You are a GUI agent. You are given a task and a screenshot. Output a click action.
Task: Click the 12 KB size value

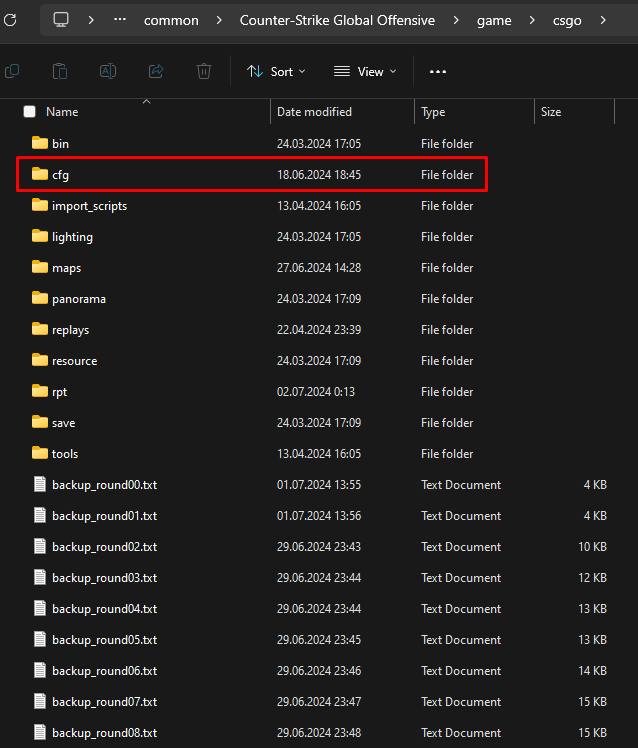pyautogui.click(x=592, y=578)
